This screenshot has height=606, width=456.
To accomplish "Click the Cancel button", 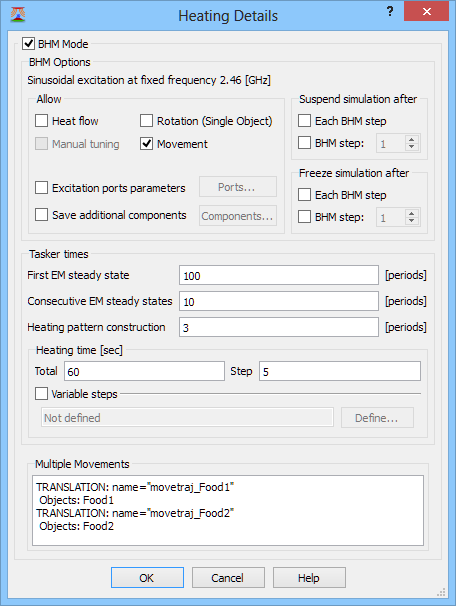I will [228, 578].
